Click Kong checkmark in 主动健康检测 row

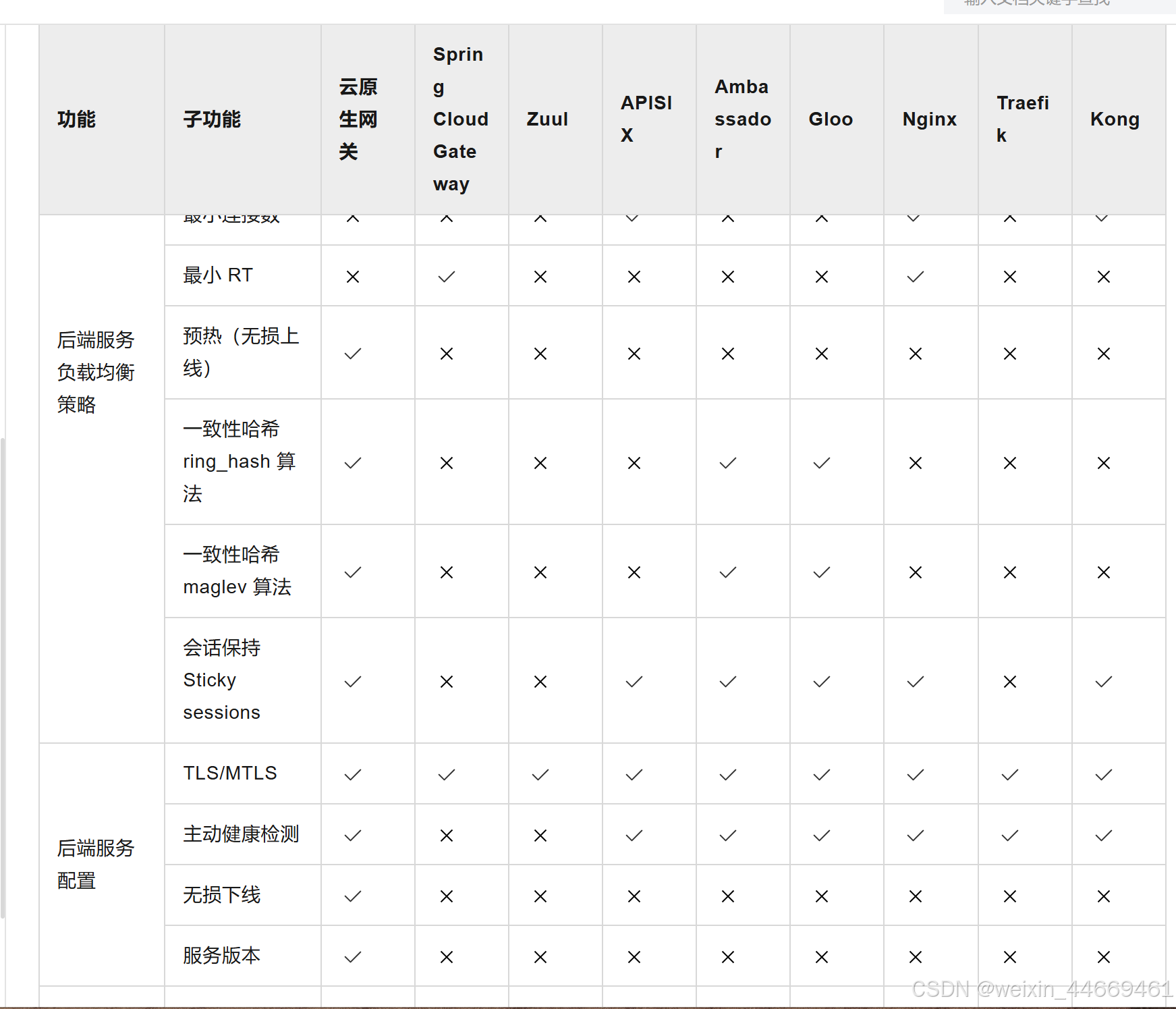point(1104,836)
